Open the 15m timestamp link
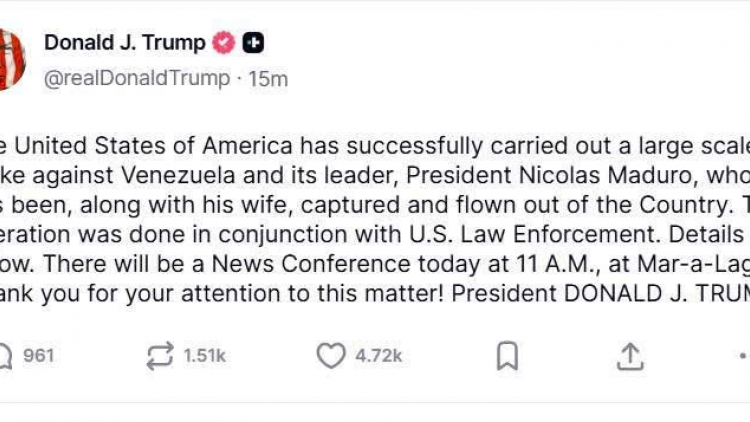This screenshot has height=422, width=750. pos(268,78)
